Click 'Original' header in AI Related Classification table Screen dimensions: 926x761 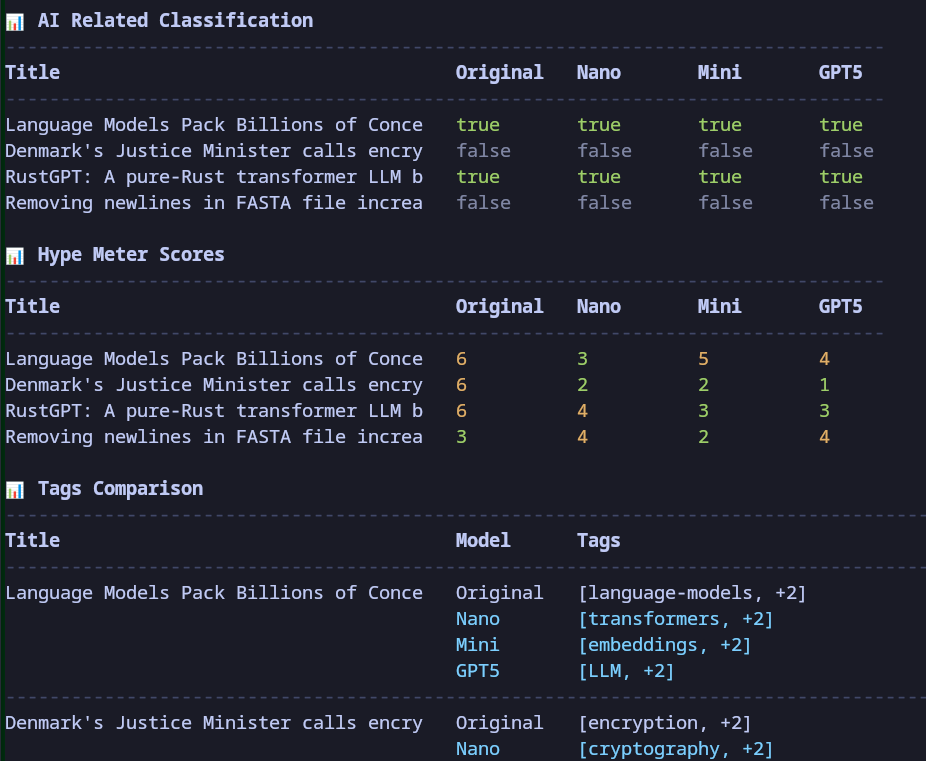click(x=499, y=73)
